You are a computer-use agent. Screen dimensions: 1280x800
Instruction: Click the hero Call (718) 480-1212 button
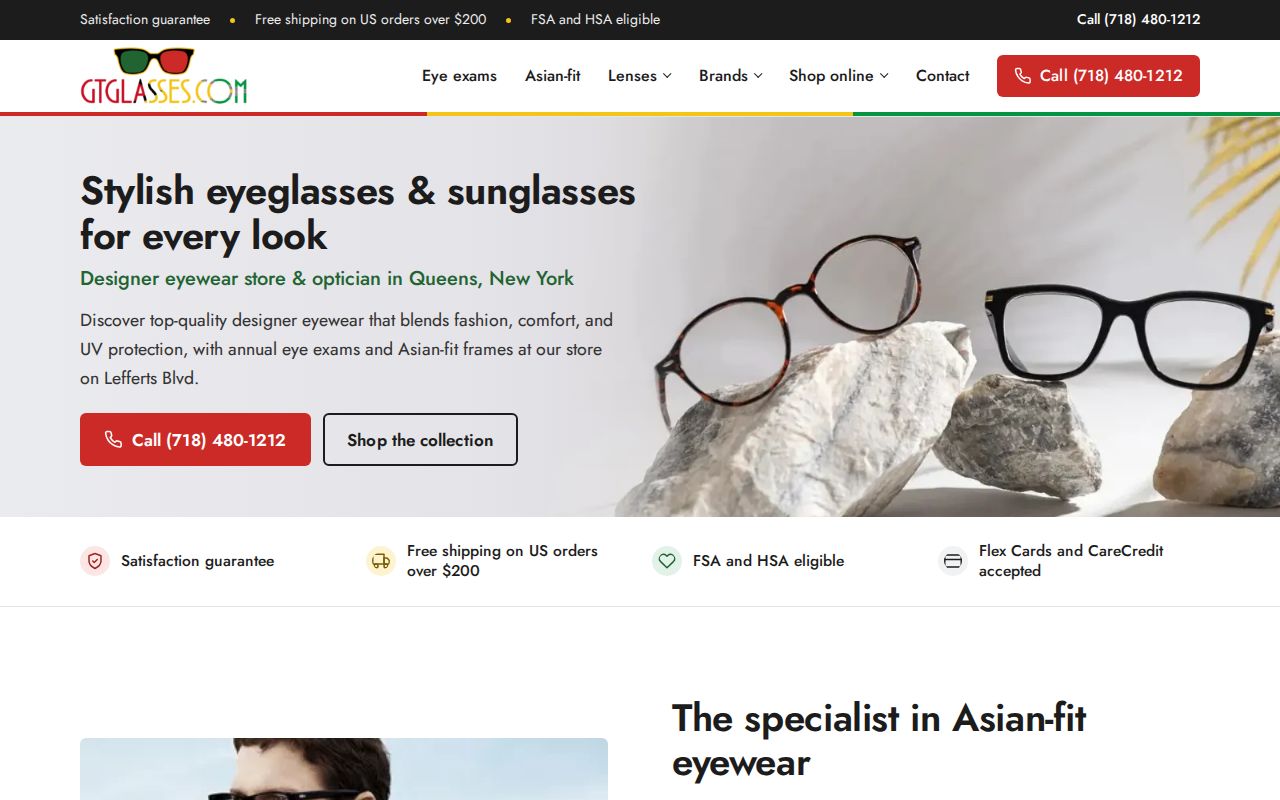pyautogui.click(x=195, y=440)
